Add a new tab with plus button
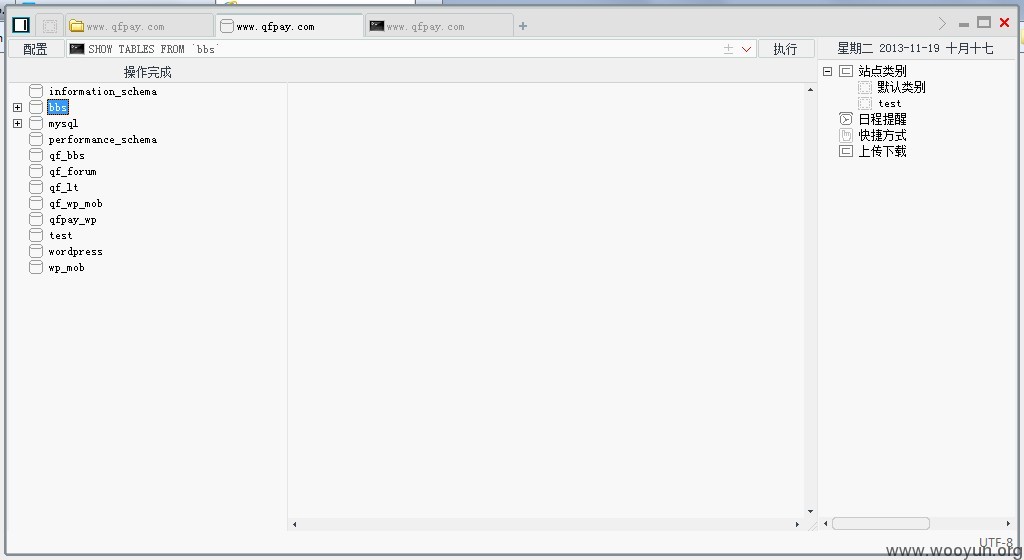1024x560 pixels. (522, 26)
